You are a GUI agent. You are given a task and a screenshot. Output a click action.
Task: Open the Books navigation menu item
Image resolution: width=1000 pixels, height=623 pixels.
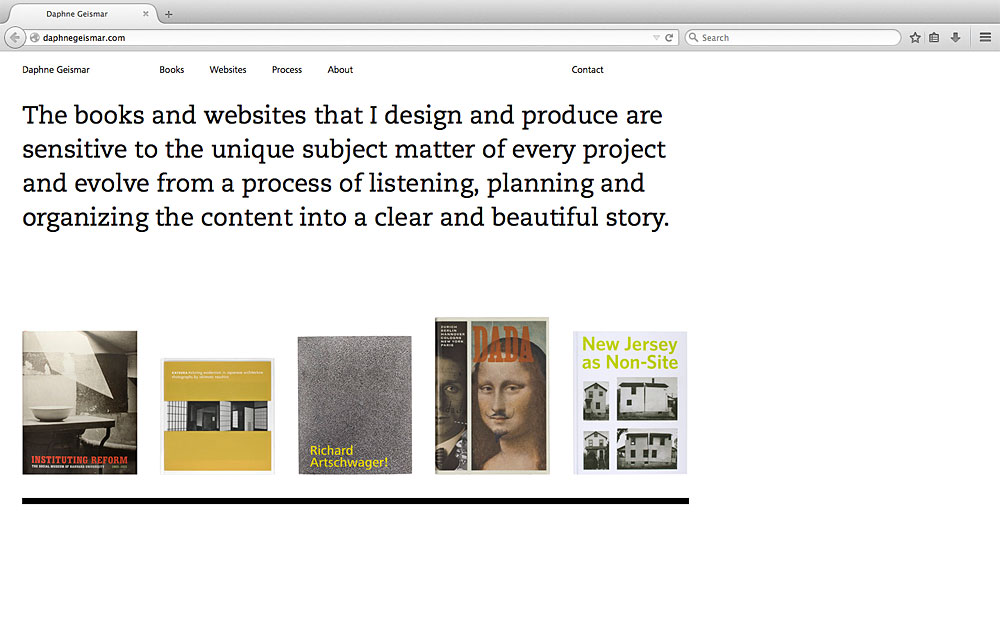click(172, 70)
